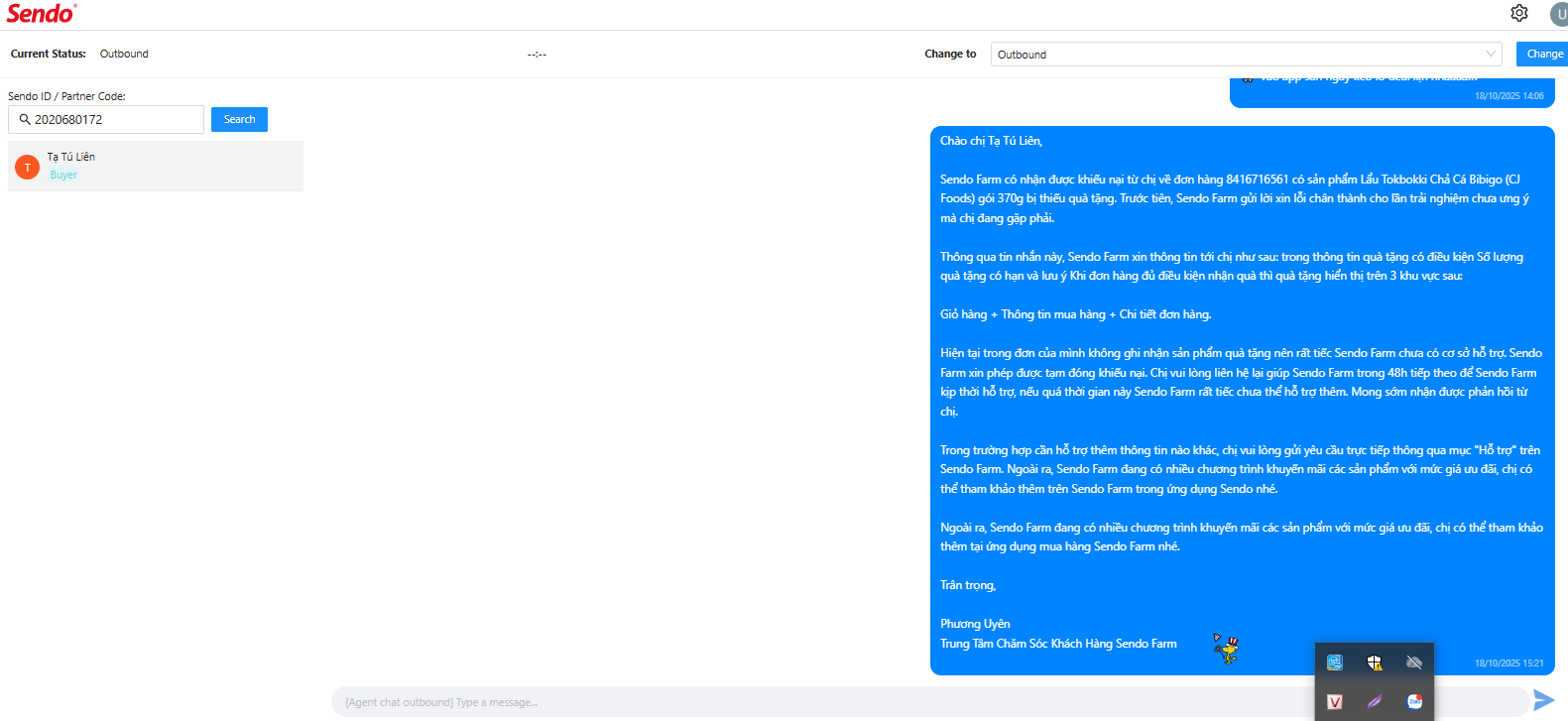1568x721 pixels.
Task: Open the Intel graphics tray icon
Action: tap(1335, 662)
